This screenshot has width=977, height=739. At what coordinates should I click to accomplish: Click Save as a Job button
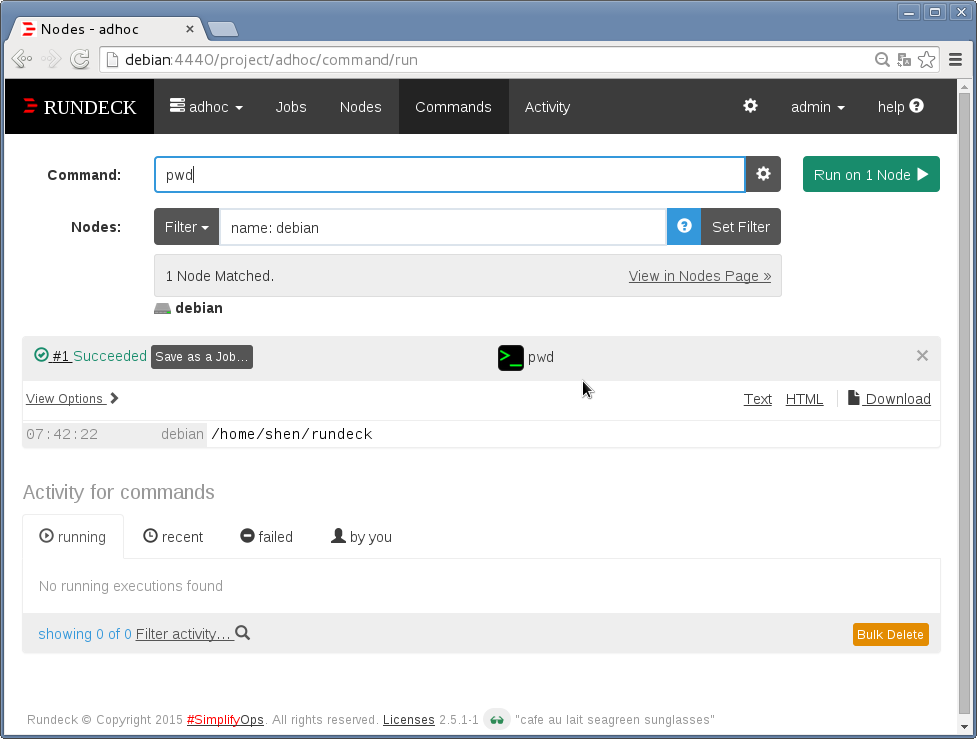202,356
